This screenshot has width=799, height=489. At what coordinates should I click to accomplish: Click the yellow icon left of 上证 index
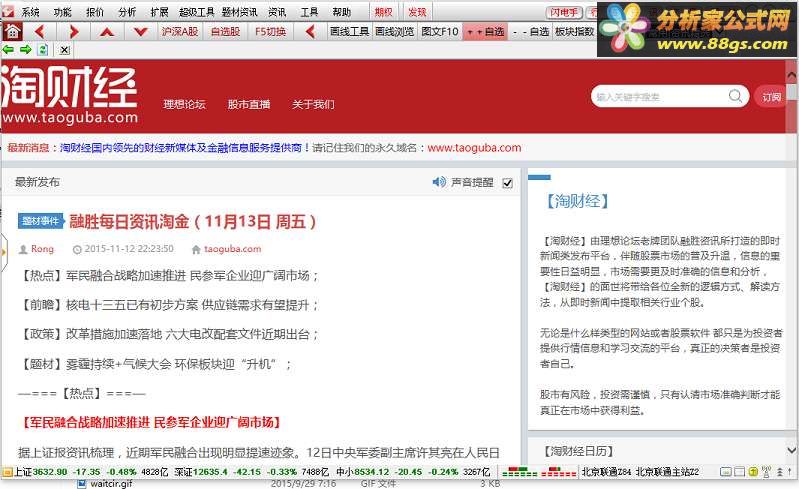pyautogui.click(x=7, y=472)
